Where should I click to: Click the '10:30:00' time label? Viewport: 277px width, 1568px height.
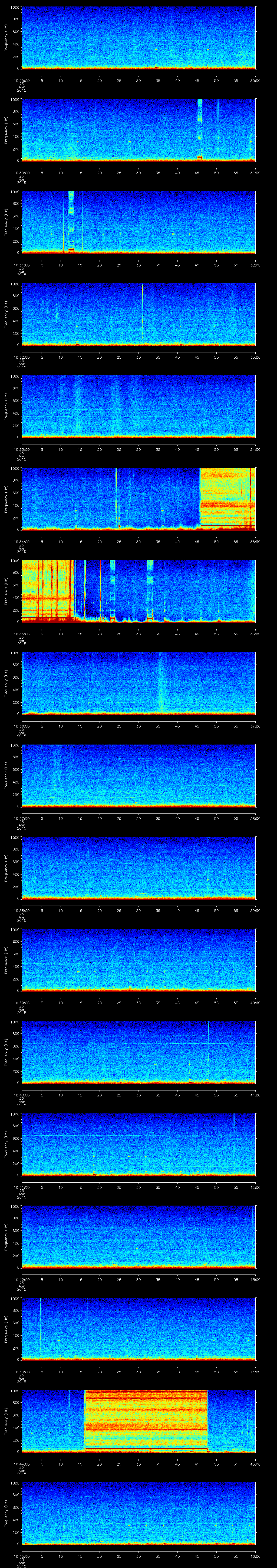[x=21, y=173]
